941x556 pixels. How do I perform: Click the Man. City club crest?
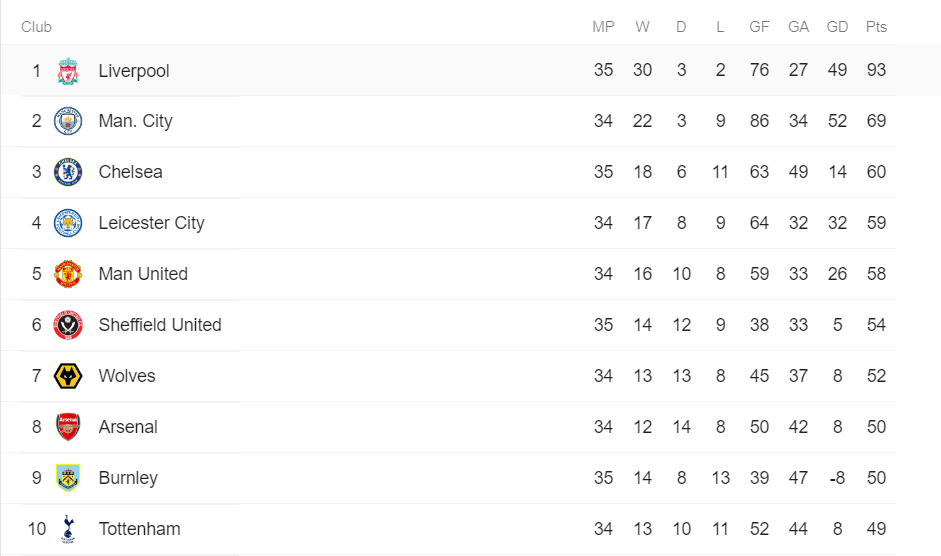(68, 121)
